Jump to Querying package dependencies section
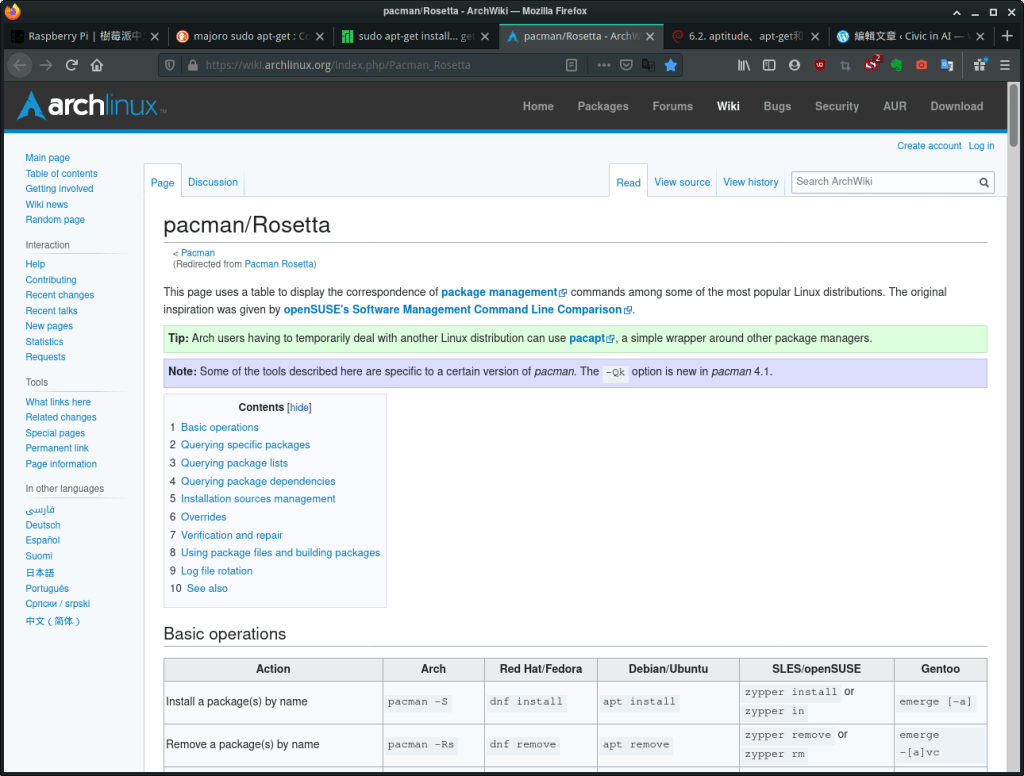Image resolution: width=1024 pixels, height=776 pixels. tap(258, 481)
